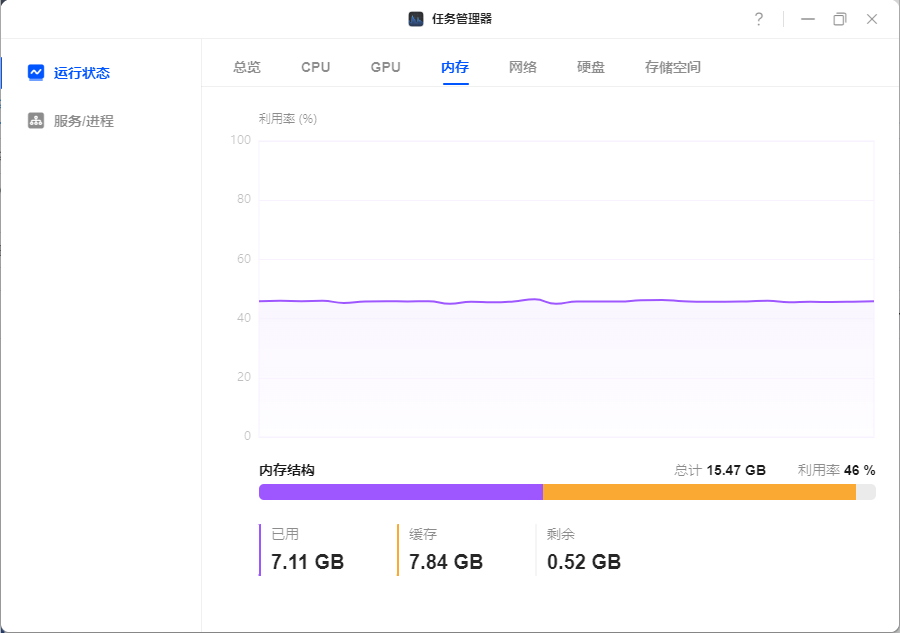Screen dimensions: 900x633
Task: Switch to the 总览 tab
Action: (x=247, y=67)
